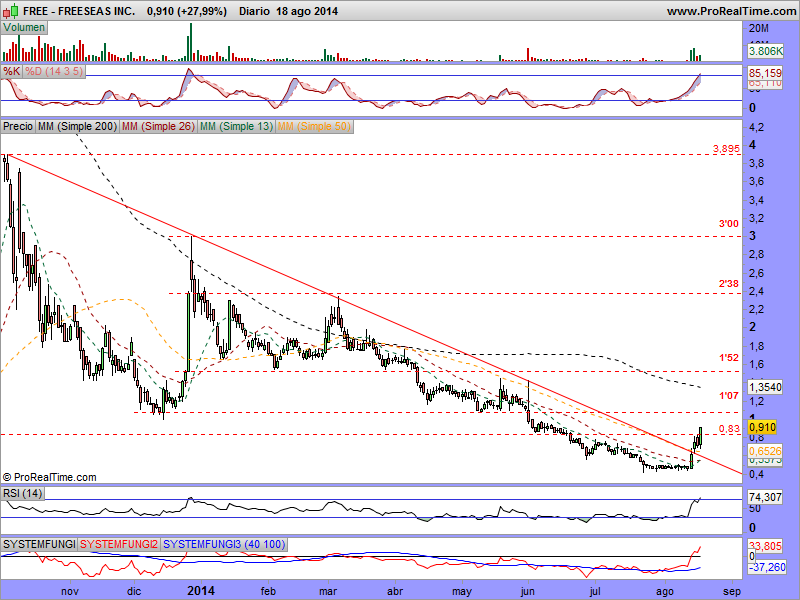800x600 pixels.
Task: Click the sep label on time axis
Action: 732,591
